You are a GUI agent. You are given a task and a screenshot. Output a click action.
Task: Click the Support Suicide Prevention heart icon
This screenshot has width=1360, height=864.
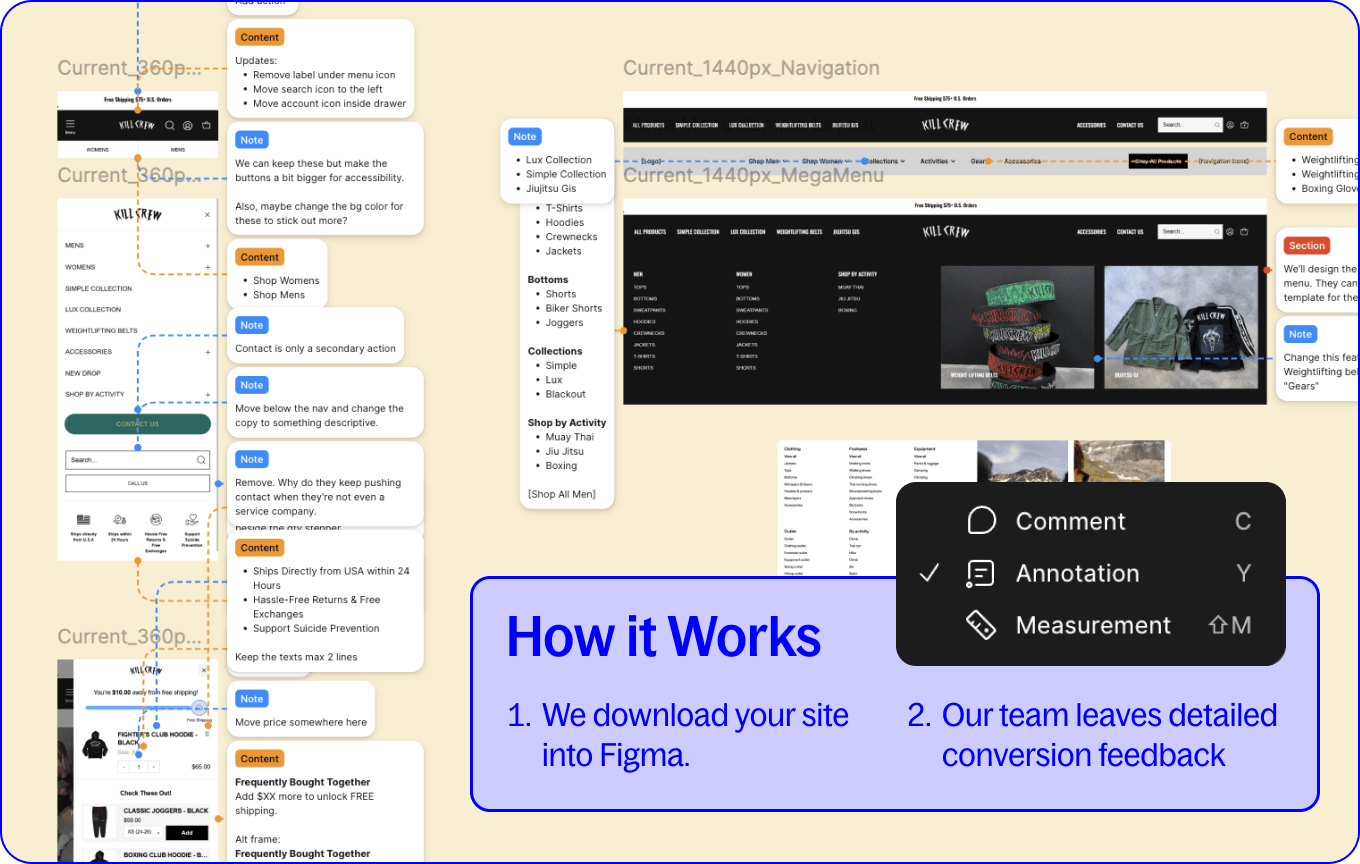pyautogui.click(x=191, y=520)
